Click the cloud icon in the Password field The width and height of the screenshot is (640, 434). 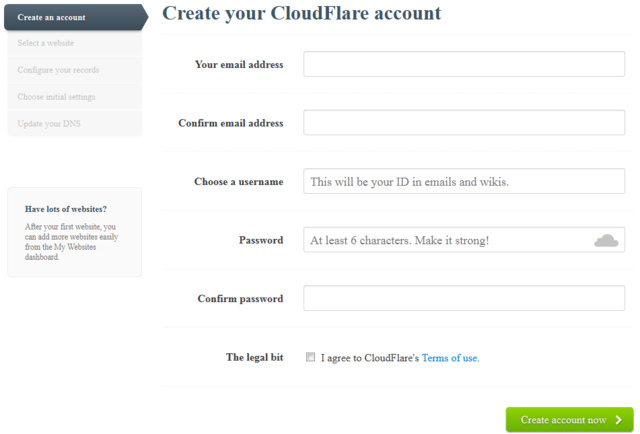click(x=606, y=241)
